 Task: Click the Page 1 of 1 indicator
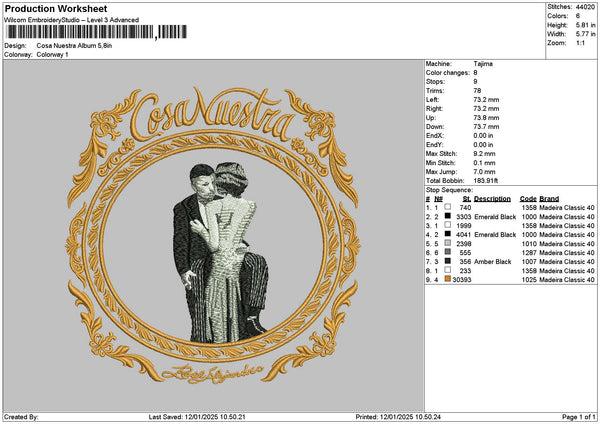(x=579, y=417)
